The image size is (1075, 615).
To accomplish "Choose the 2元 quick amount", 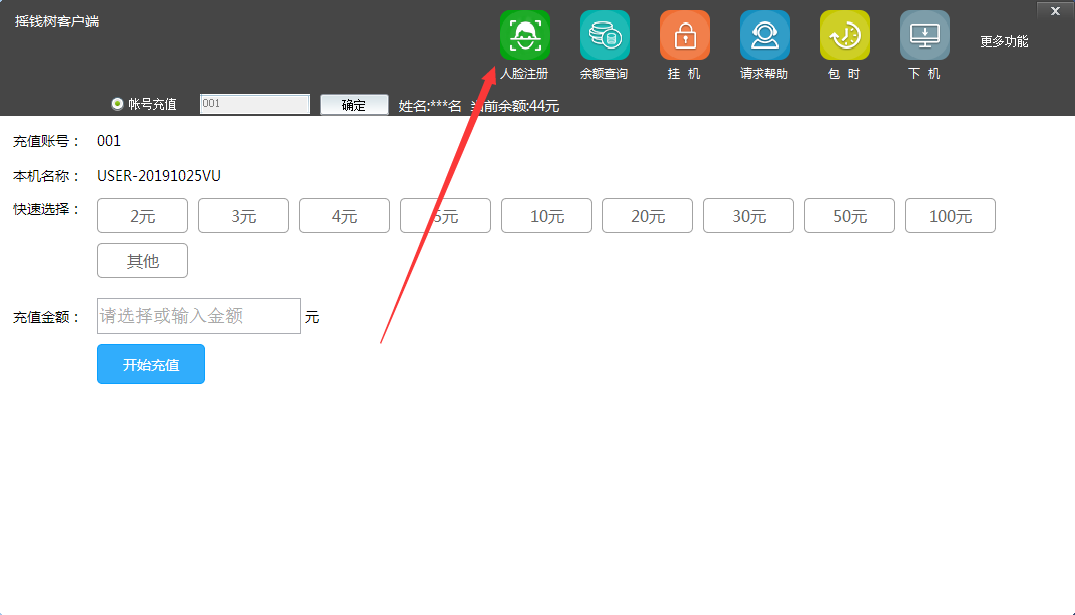I will click(x=142, y=216).
